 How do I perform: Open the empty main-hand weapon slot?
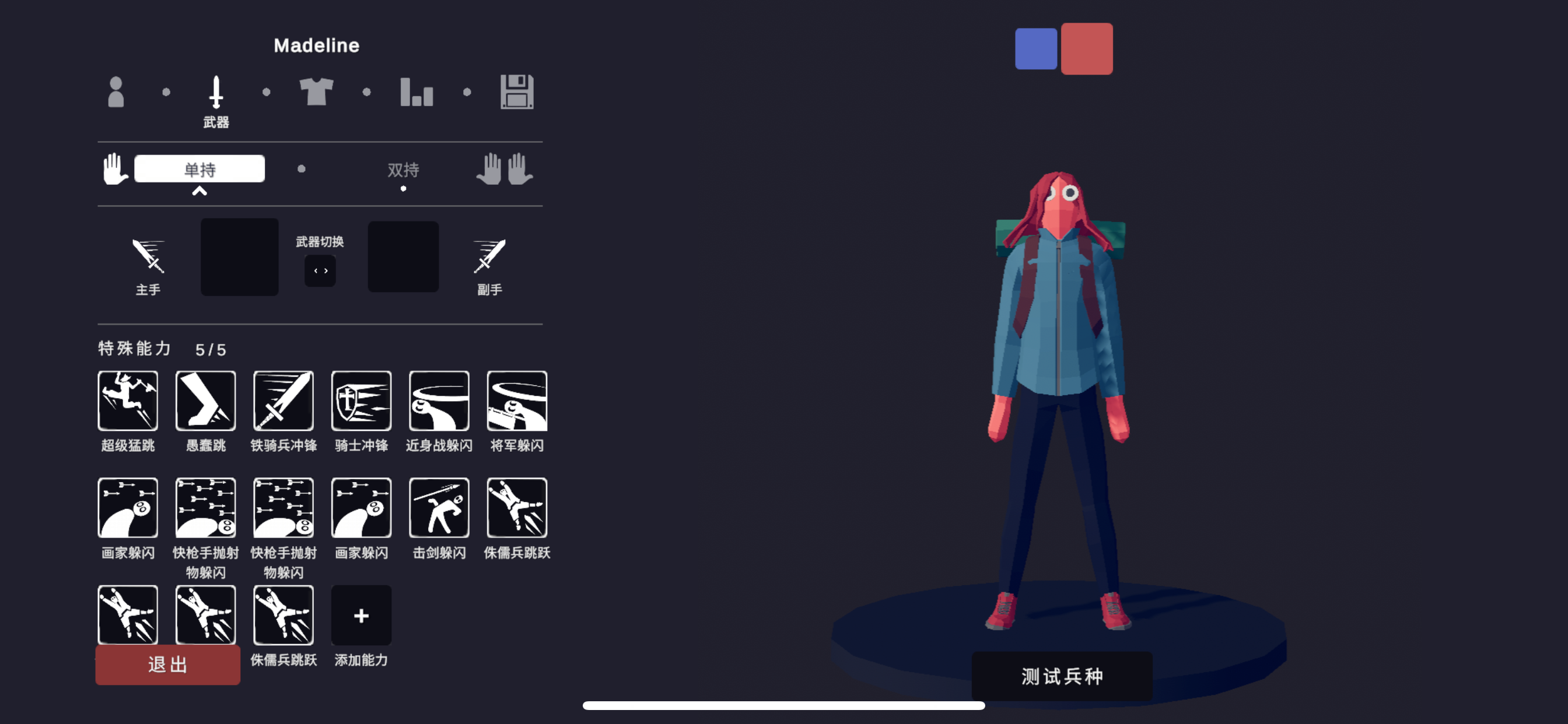coord(240,257)
